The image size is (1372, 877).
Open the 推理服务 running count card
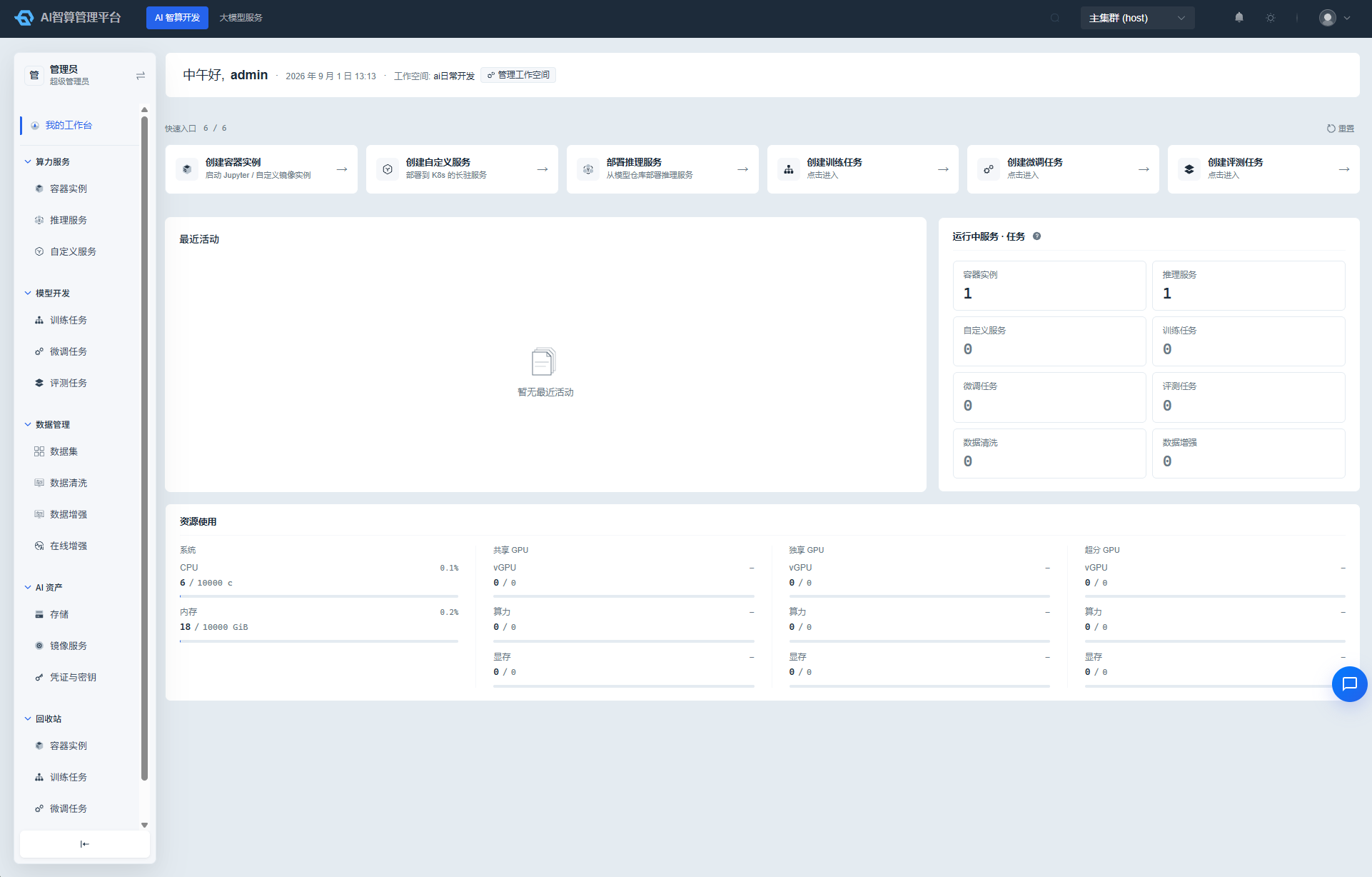click(x=1249, y=286)
